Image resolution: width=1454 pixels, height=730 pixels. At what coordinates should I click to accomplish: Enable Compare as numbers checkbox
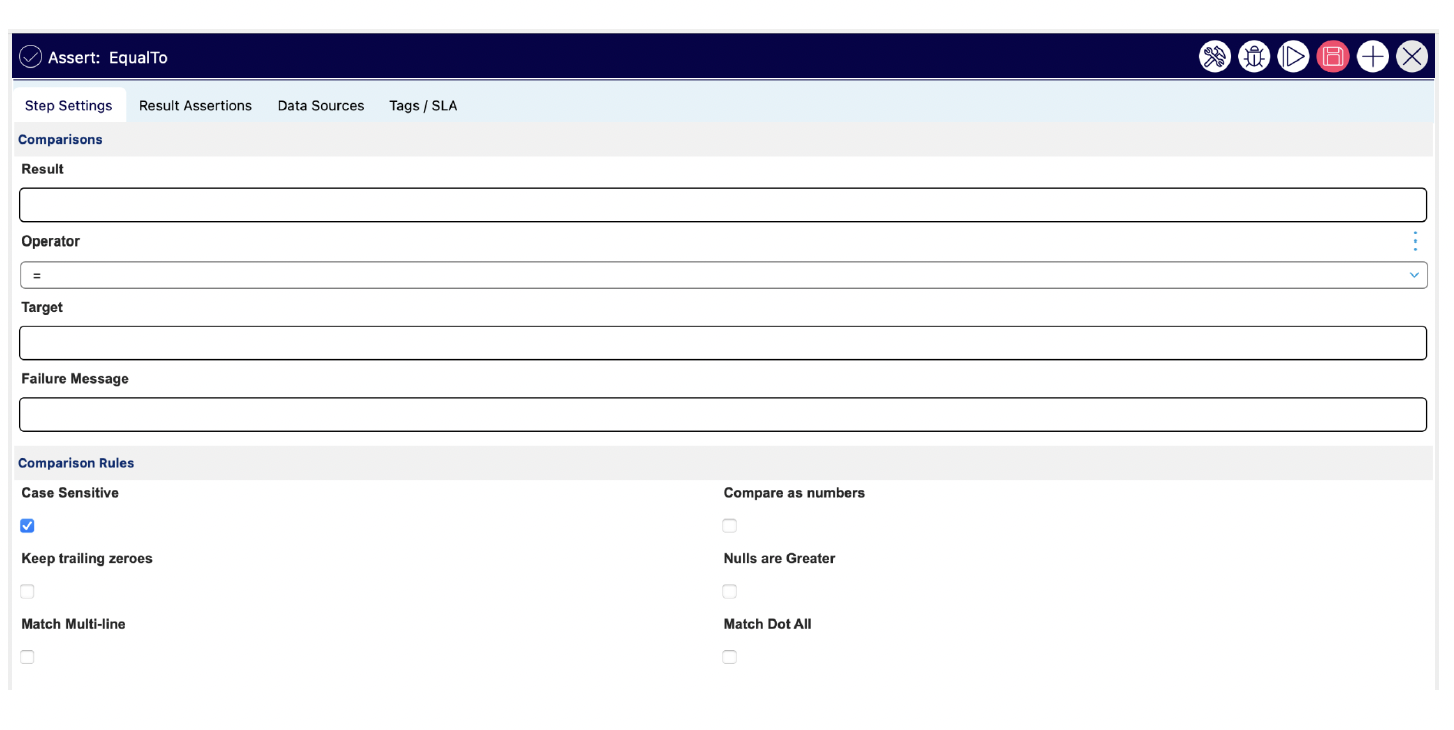[x=729, y=526]
